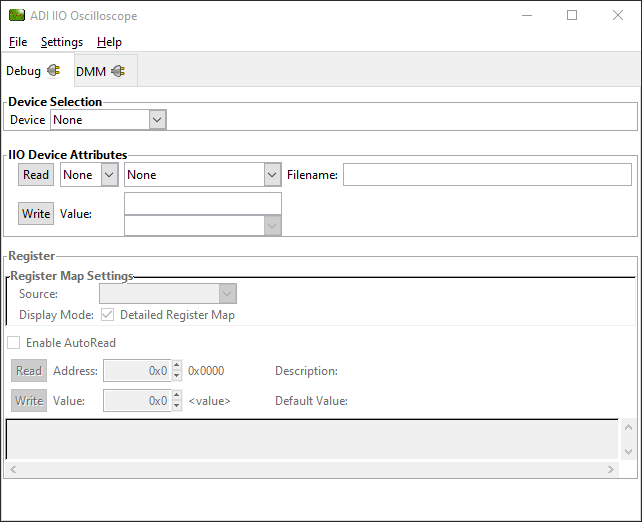Click the Filename input field
Screen dimensions: 642x522
(487, 175)
